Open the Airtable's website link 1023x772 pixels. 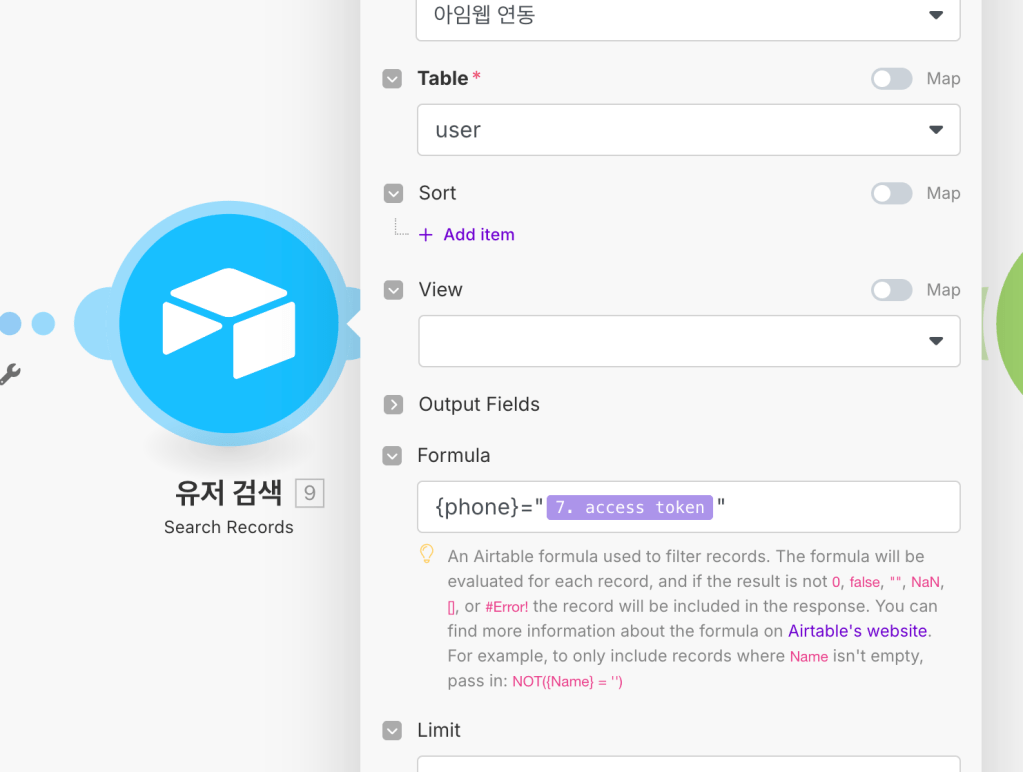click(857, 630)
